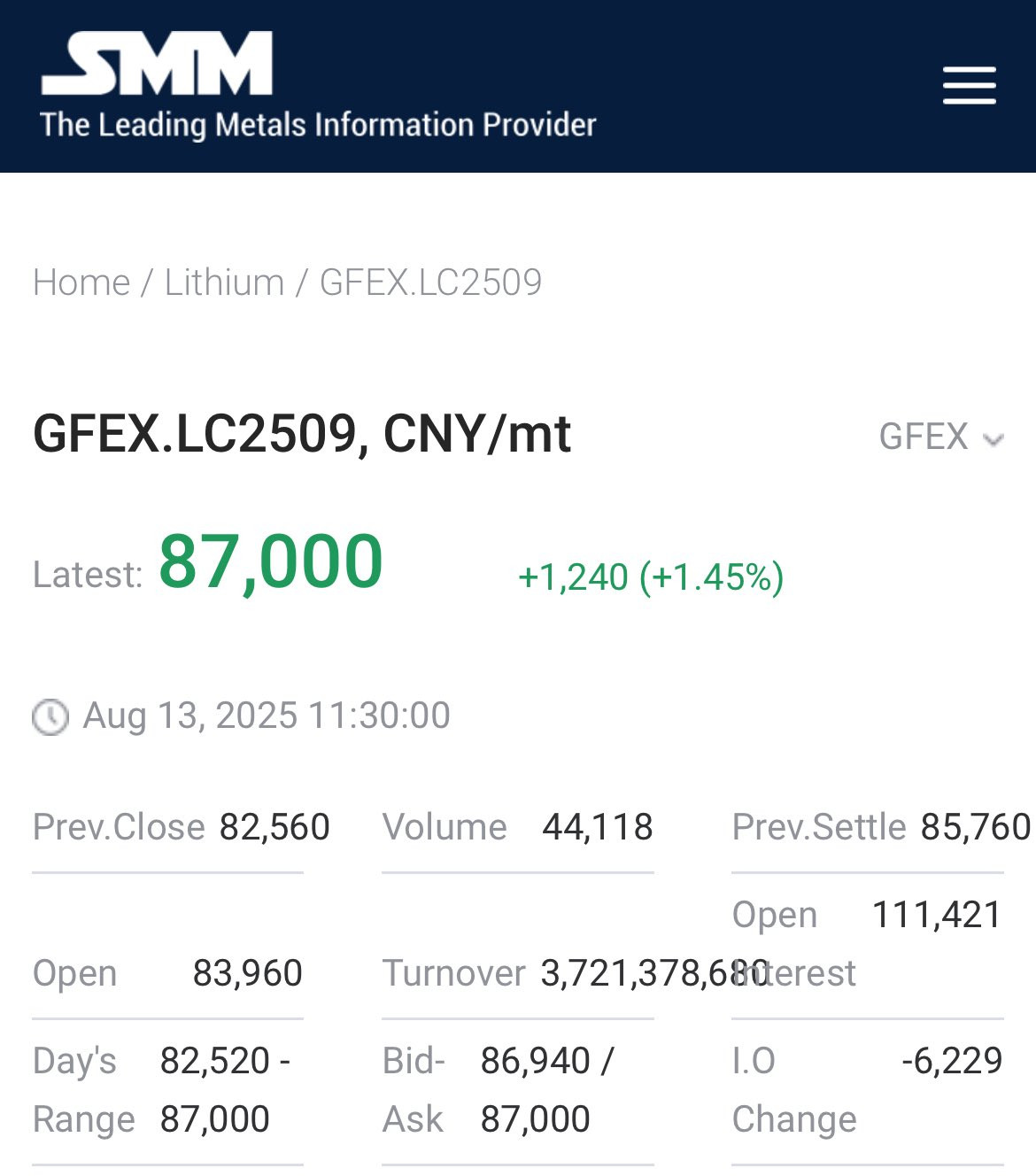Open the Lithium breadcrumb link

pos(224,282)
